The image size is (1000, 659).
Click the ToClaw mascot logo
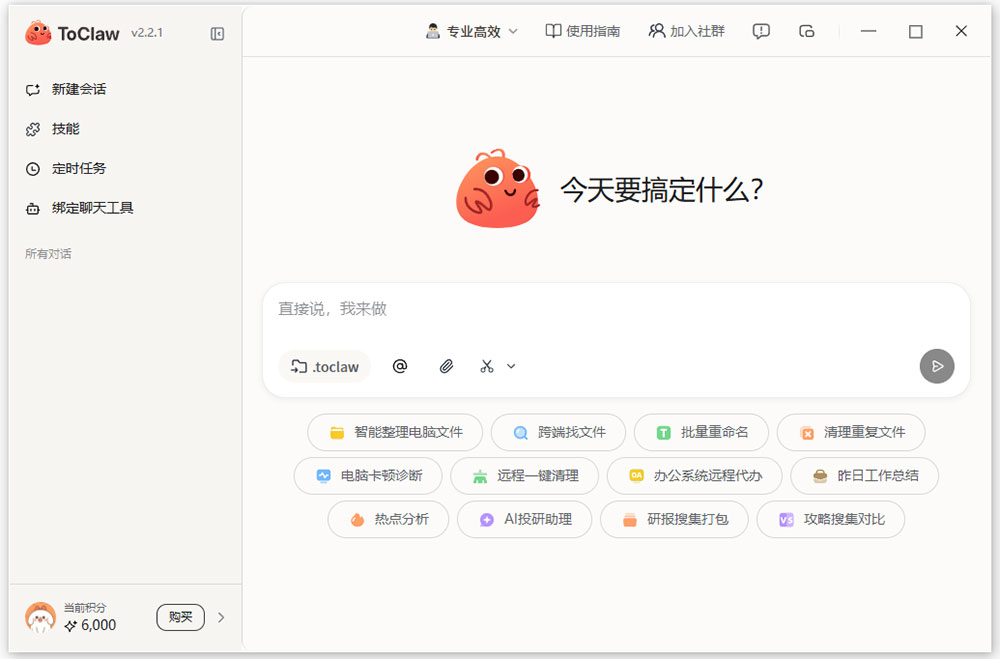(x=38, y=32)
